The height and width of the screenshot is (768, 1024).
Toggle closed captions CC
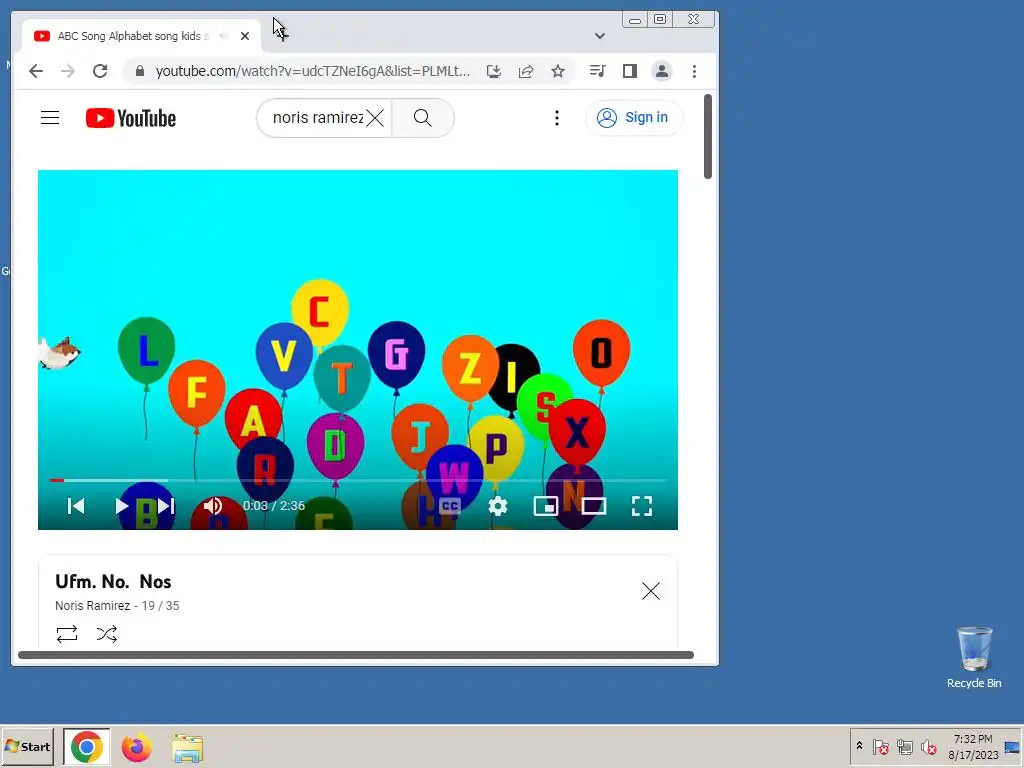(449, 506)
